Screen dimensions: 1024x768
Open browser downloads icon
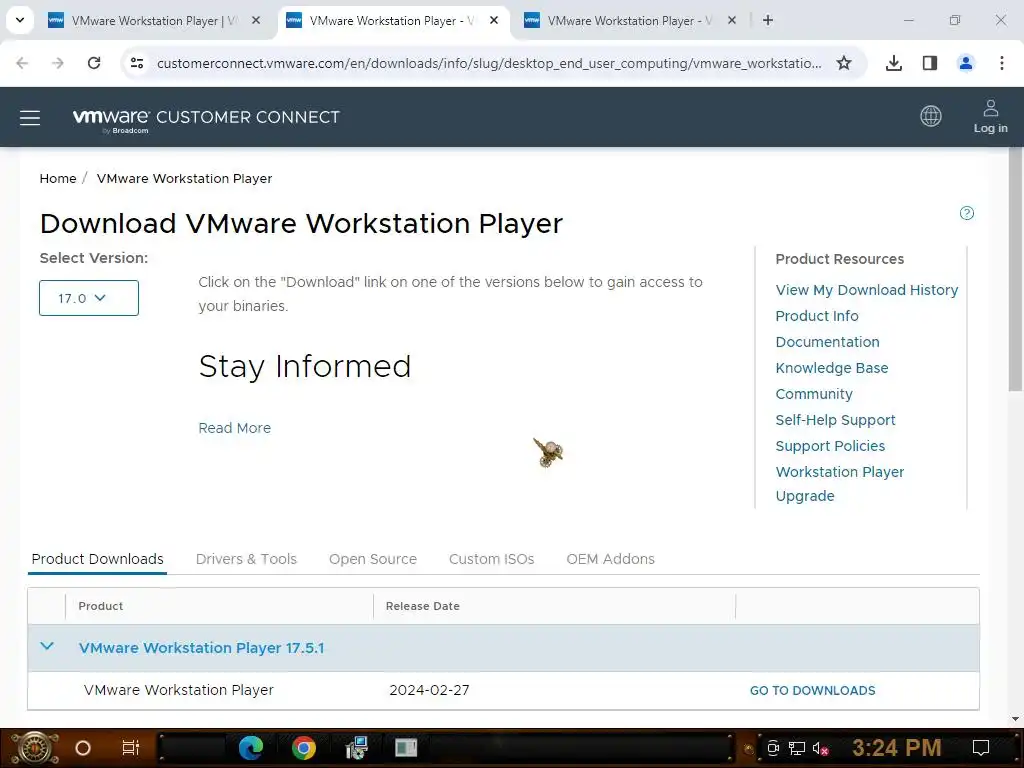pyautogui.click(x=894, y=63)
